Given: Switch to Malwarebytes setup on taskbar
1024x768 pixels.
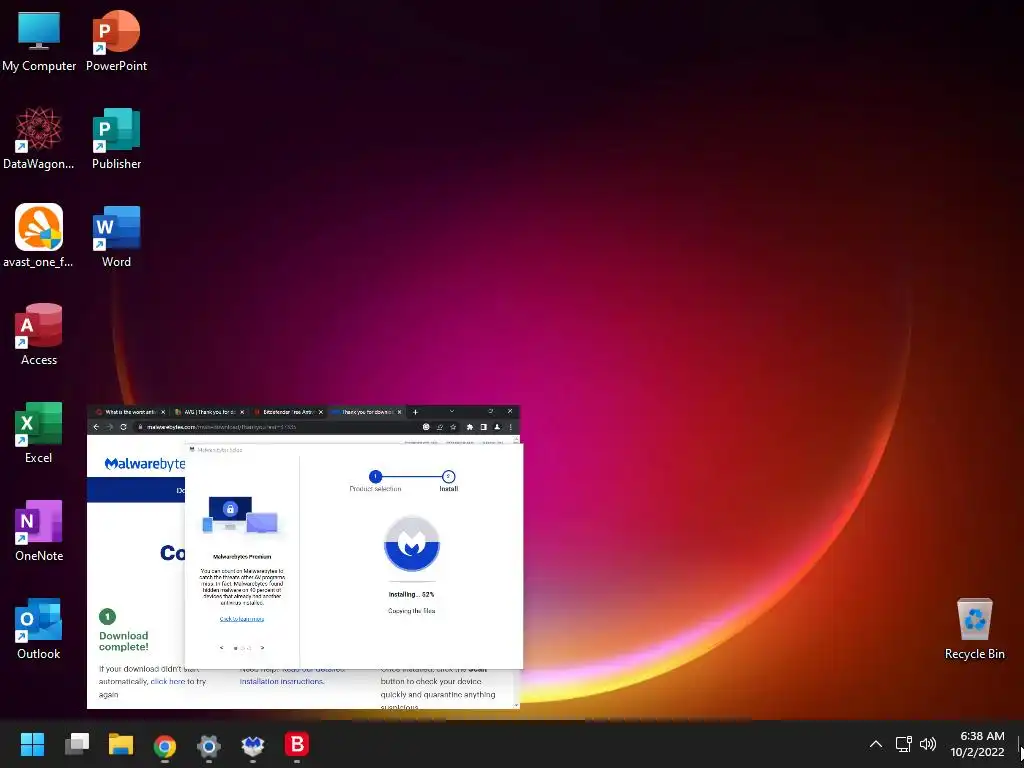Looking at the screenshot, I should pos(253,745).
